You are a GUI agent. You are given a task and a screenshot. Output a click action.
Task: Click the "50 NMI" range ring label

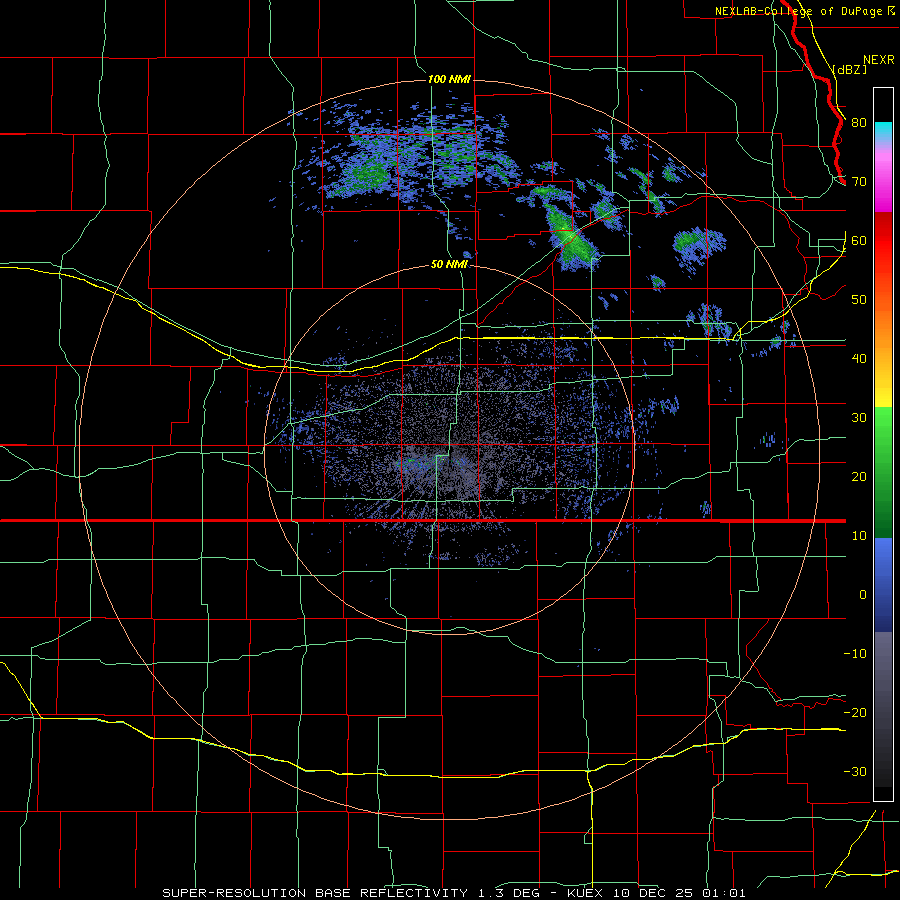[x=449, y=265]
